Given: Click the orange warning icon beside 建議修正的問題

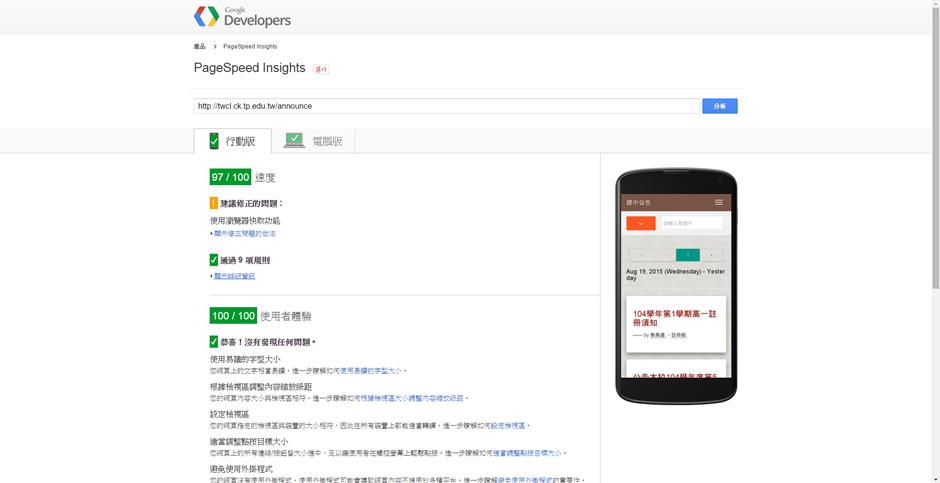Looking at the screenshot, I should click(214, 204).
